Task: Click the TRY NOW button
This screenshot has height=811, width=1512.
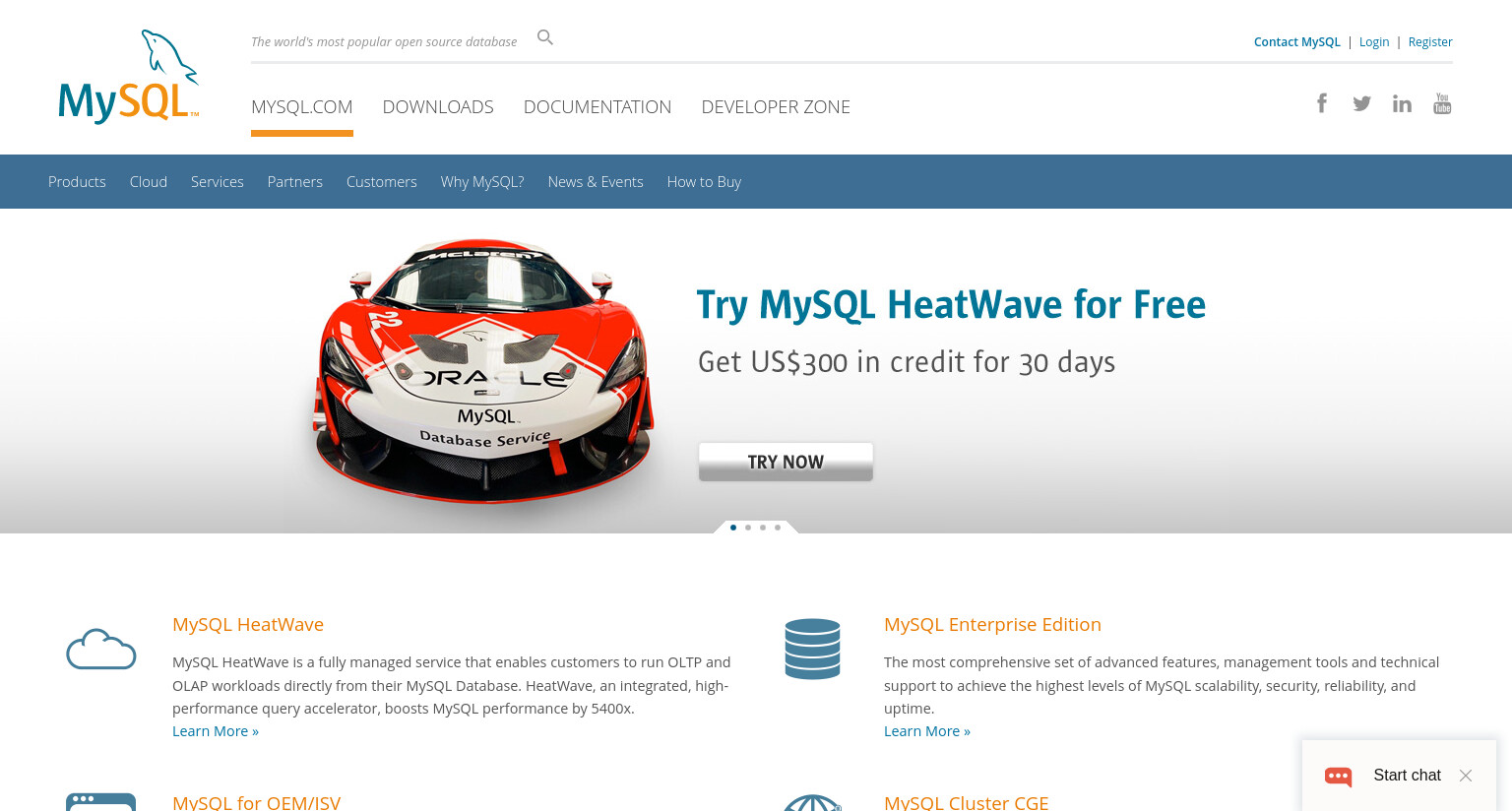Action: pyautogui.click(x=786, y=462)
